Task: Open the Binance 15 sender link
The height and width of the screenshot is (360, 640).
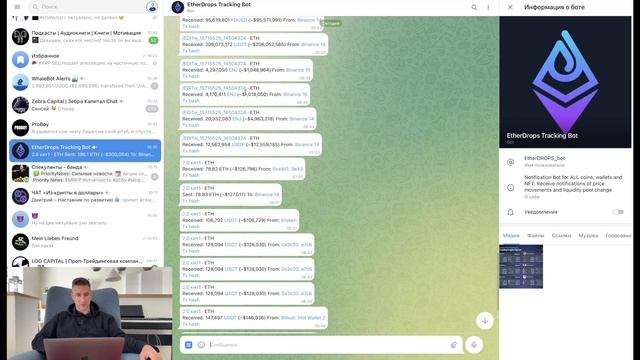Action: pyautogui.click(x=298, y=70)
